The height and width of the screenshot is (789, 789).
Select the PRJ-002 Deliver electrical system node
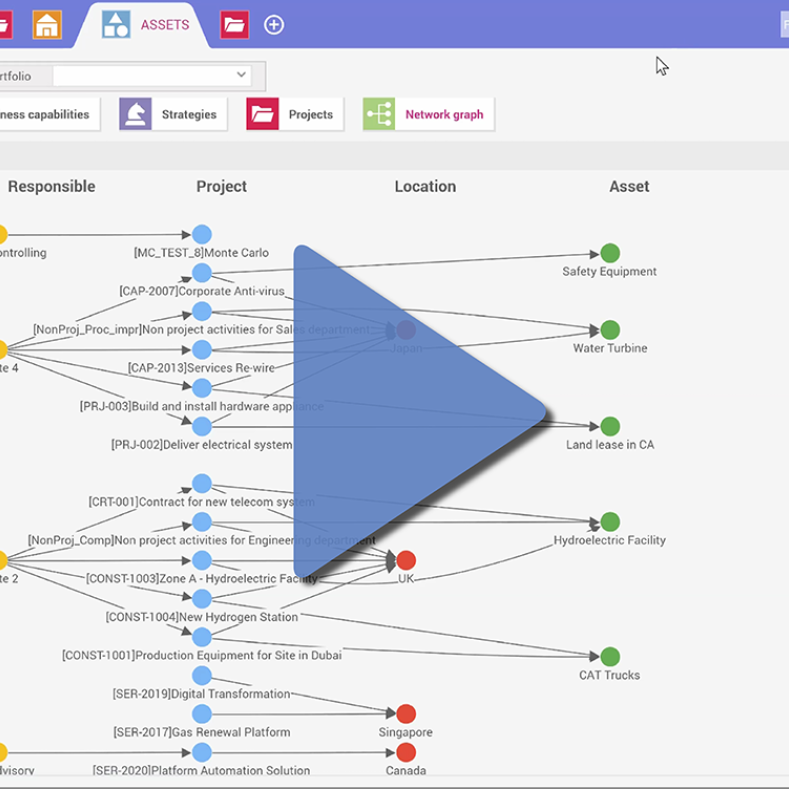(x=202, y=427)
